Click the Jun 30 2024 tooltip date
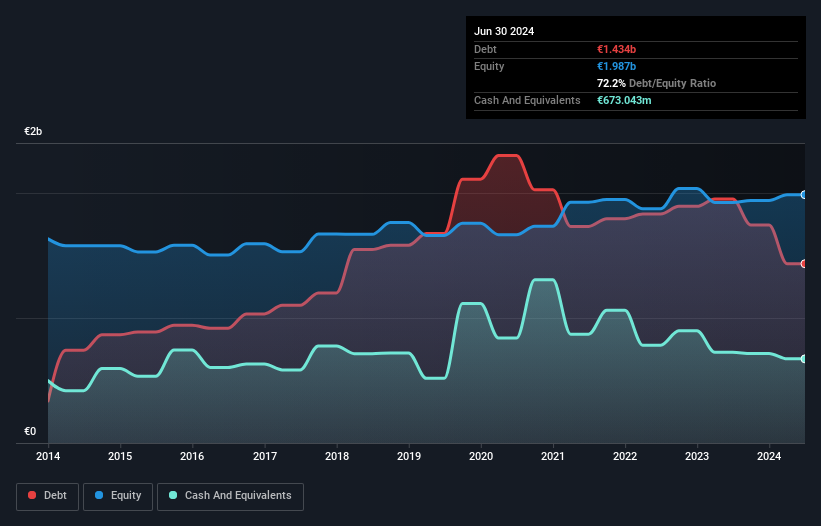 click(x=504, y=31)
